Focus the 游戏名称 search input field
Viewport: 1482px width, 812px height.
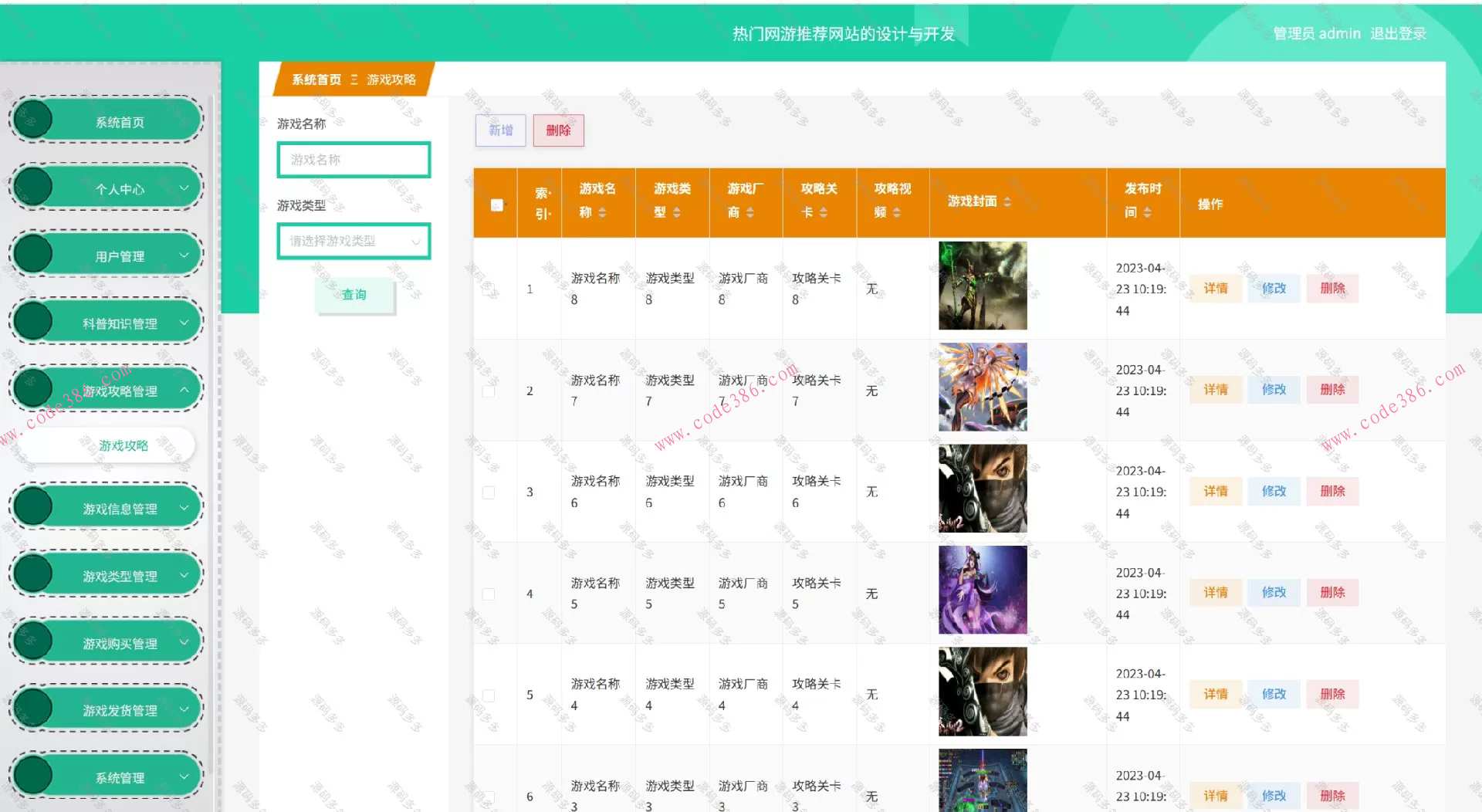click(354, 160)
